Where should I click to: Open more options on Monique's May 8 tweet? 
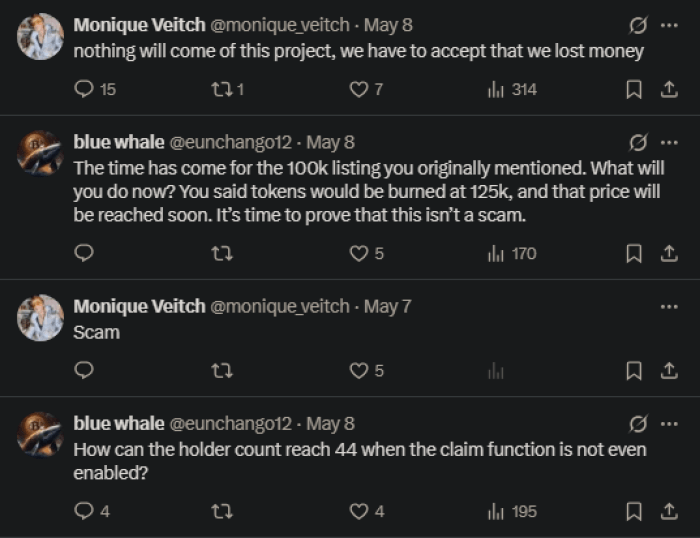point(668,23)
